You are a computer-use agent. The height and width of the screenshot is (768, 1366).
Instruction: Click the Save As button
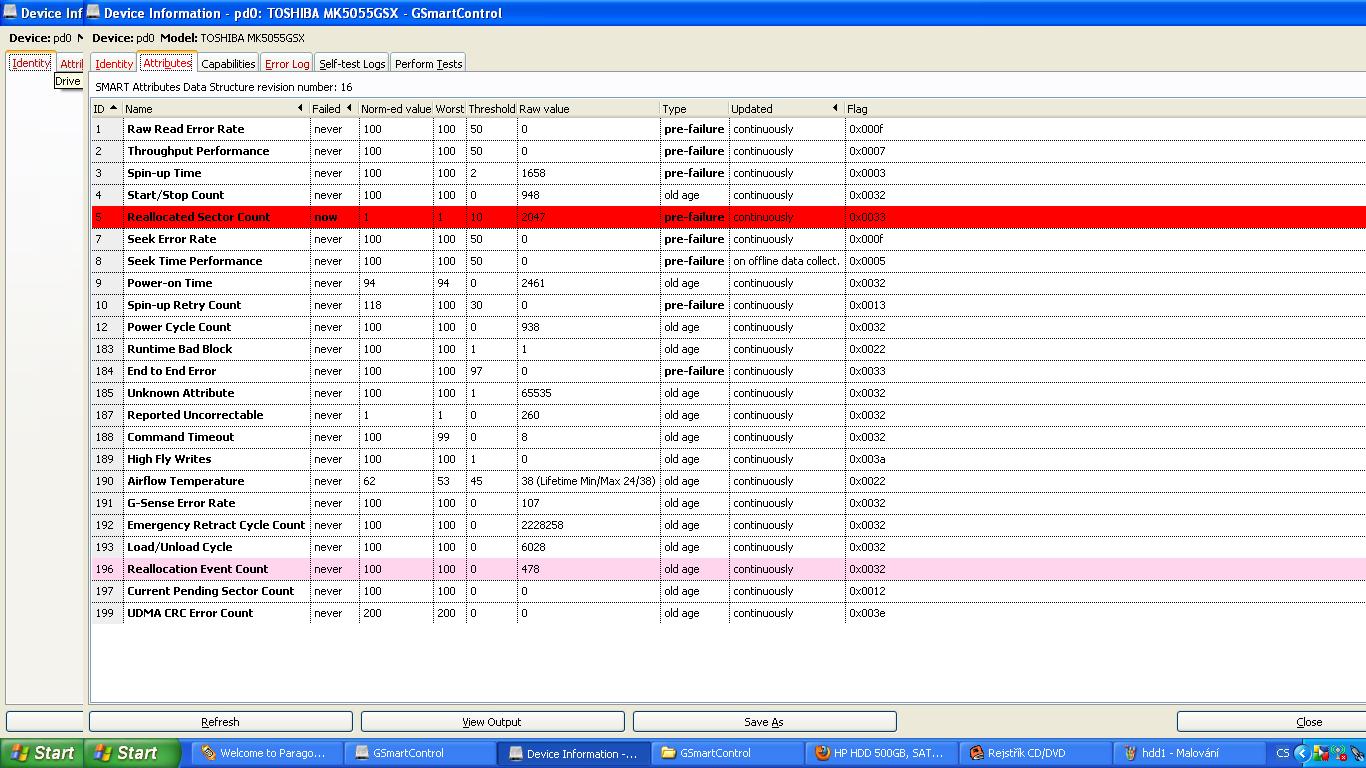tap(764, 721)
